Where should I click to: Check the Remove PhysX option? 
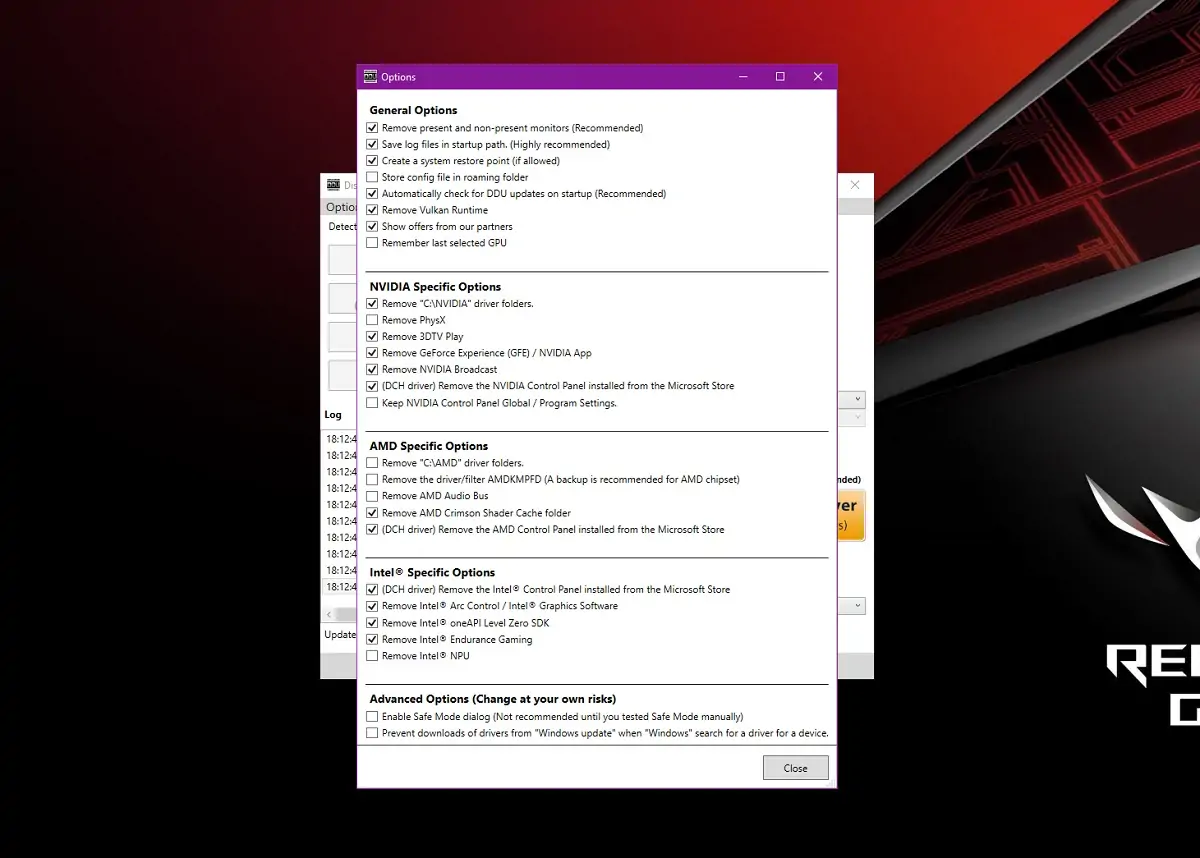tap(372, 320)
